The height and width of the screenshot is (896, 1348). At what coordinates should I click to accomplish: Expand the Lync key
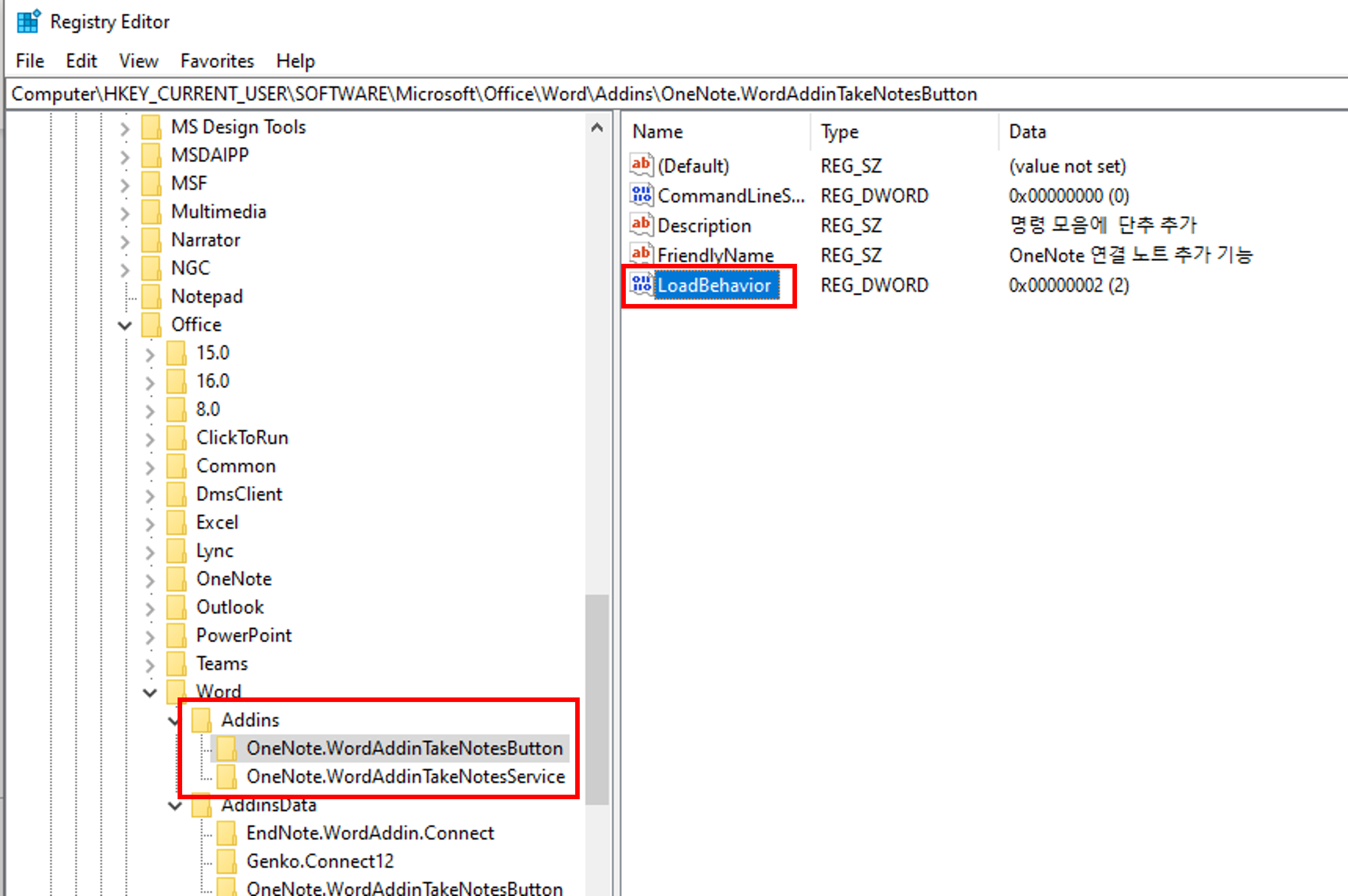[150, 553]
